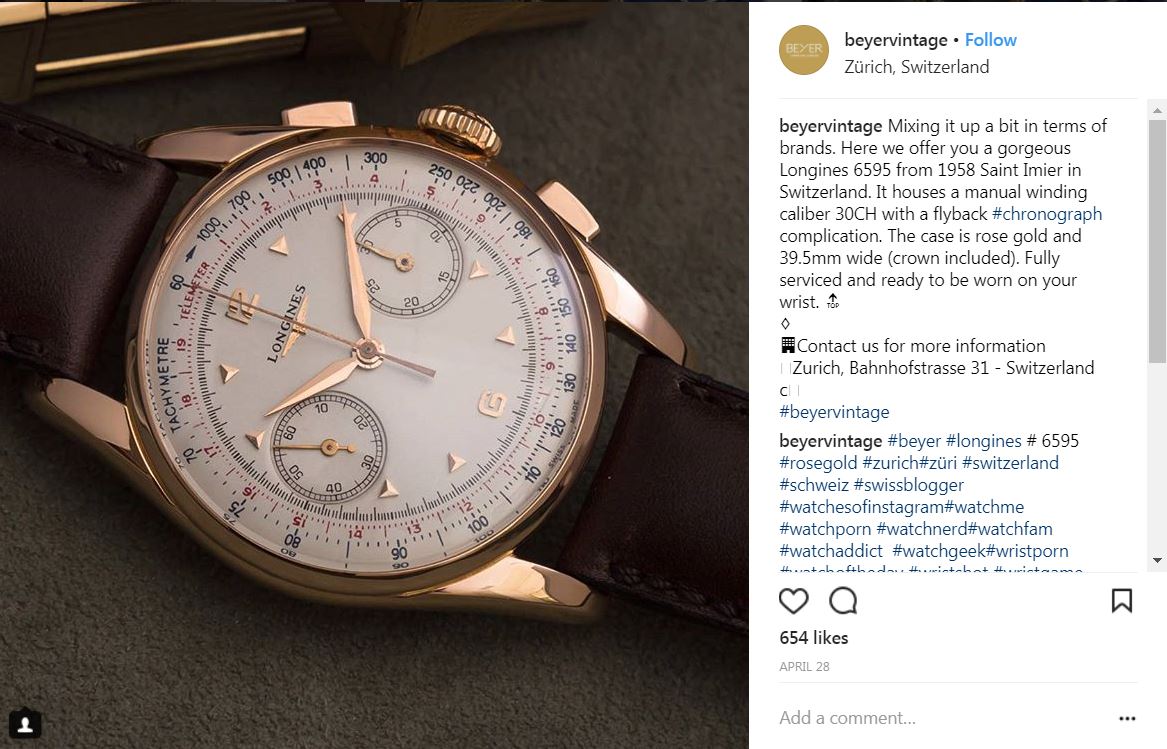Open the three-dots more options menu
The image size is (1167, 749).
(x=1128, y=718)
